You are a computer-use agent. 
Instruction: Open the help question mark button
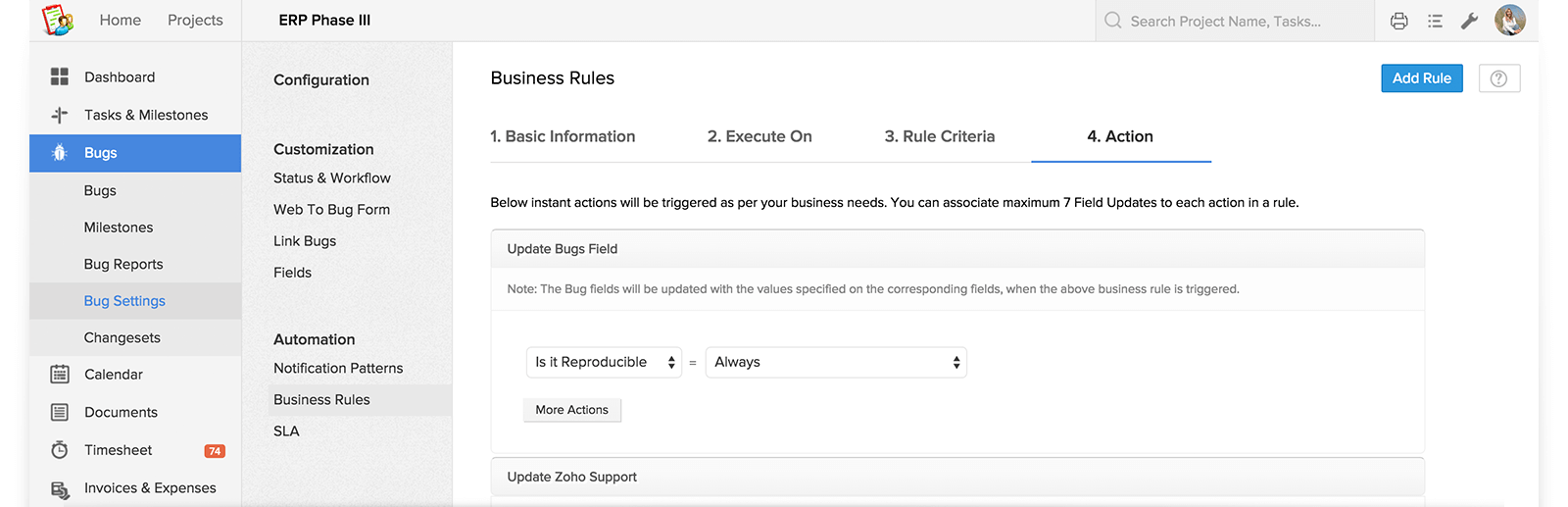[1498, 78]
